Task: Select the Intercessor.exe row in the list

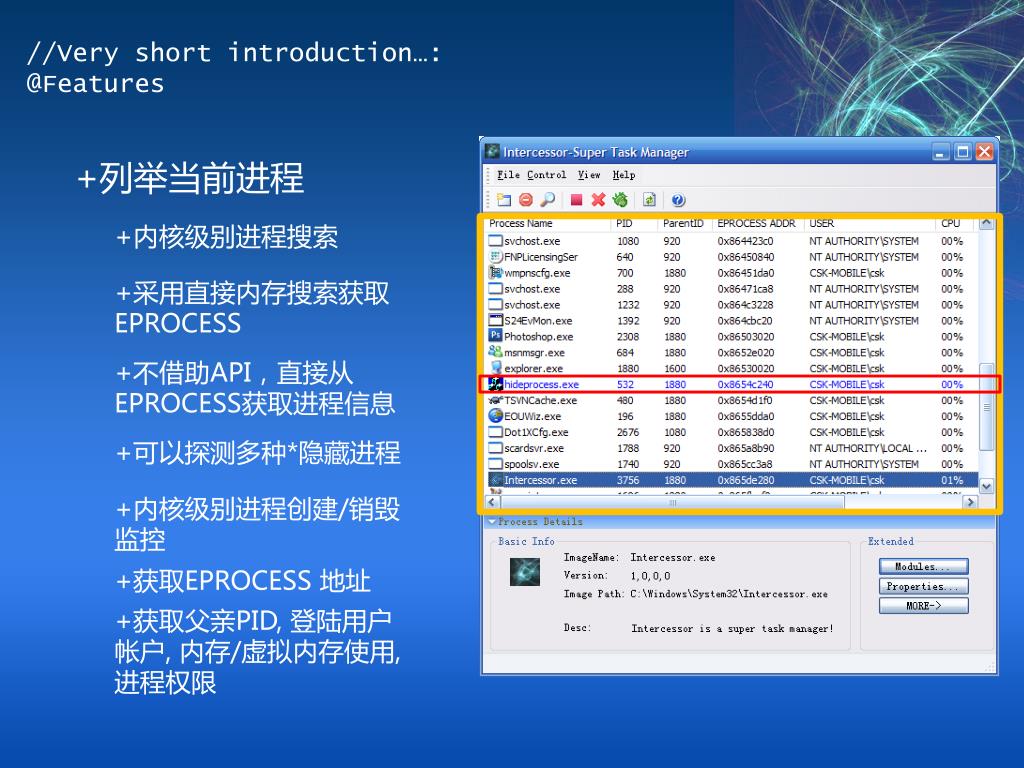Action: (732, 480)
